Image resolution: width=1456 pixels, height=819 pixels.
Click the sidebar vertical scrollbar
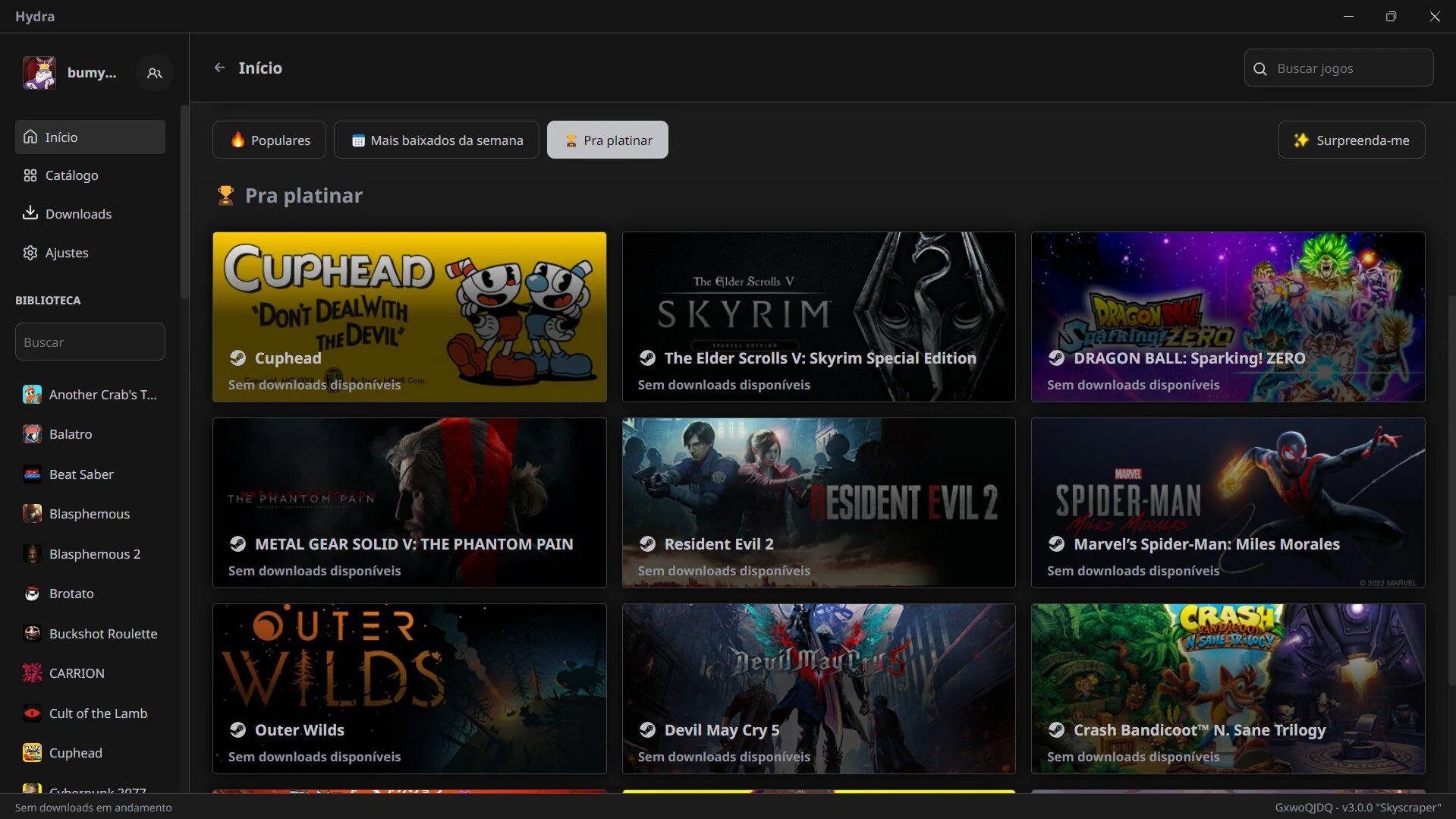click(184, 202)
